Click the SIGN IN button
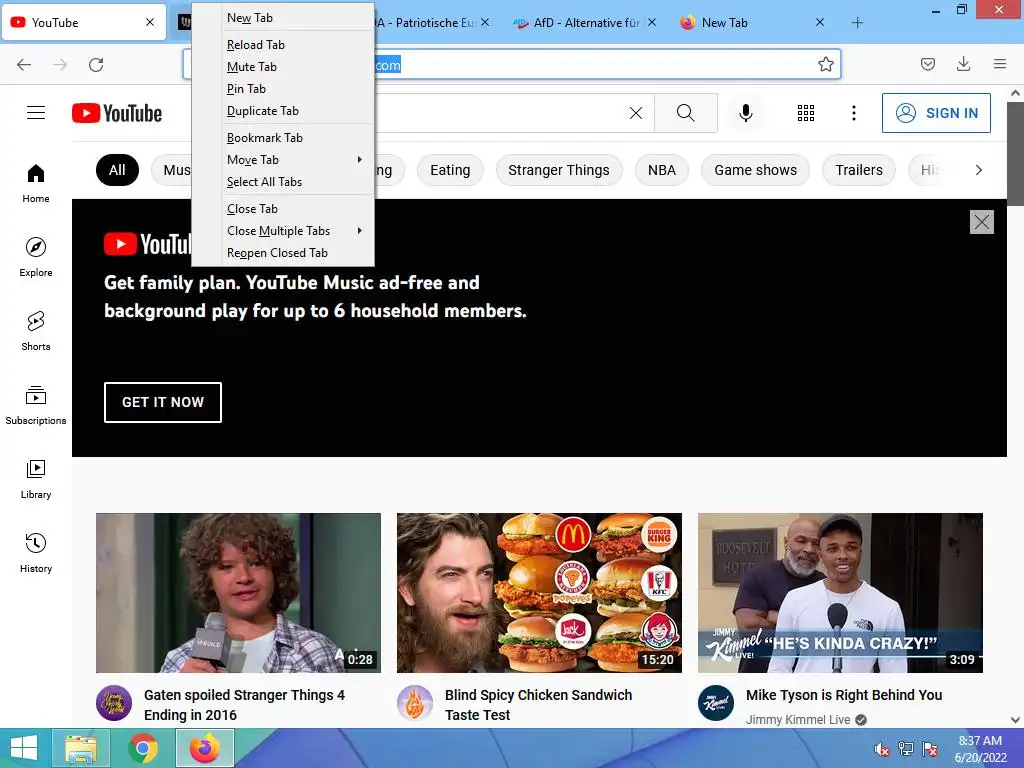Image resolution: width=1024 pixels, height=768 pixels. coord(936,113)
